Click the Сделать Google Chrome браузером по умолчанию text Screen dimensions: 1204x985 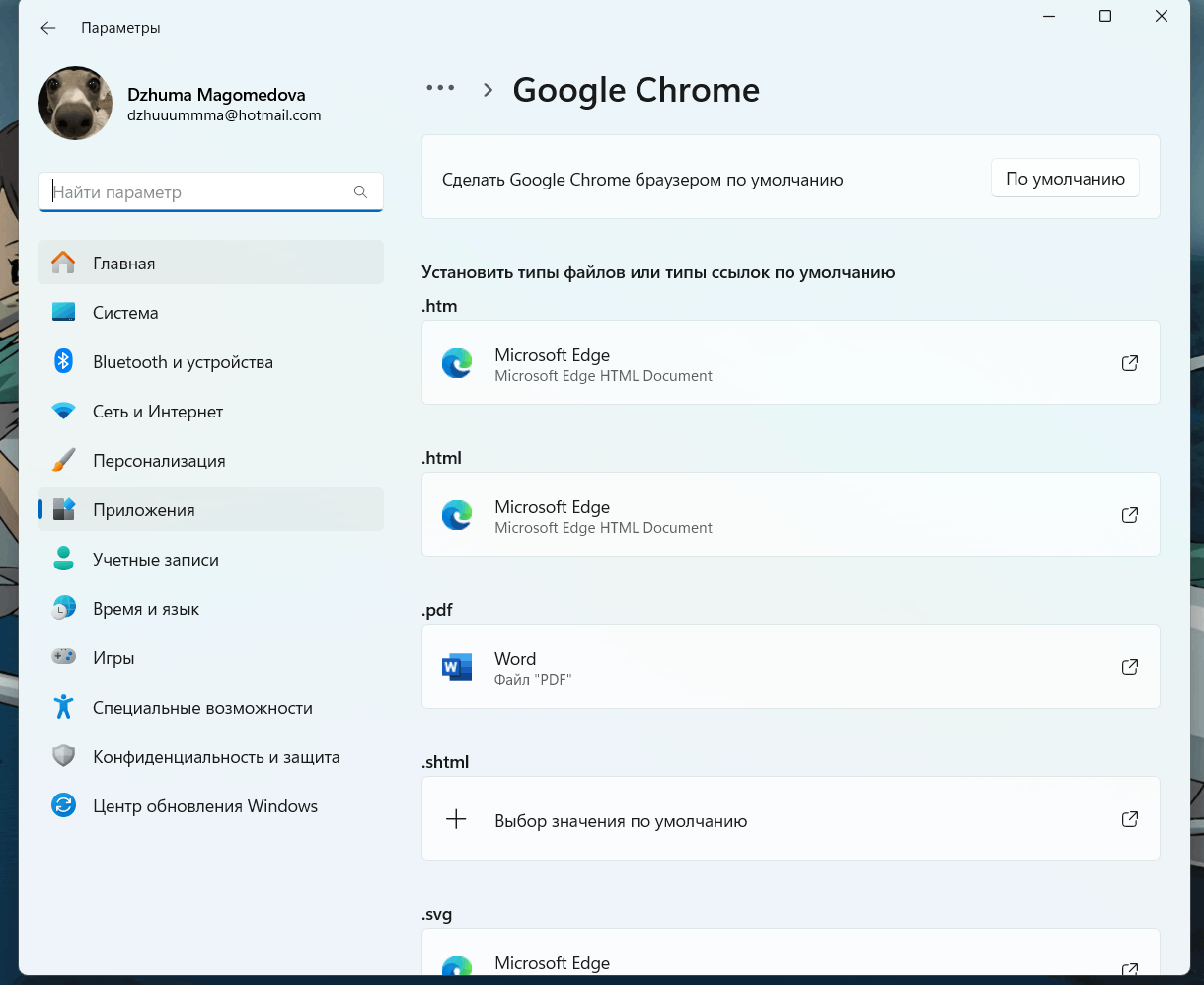[x=642, y=180]
